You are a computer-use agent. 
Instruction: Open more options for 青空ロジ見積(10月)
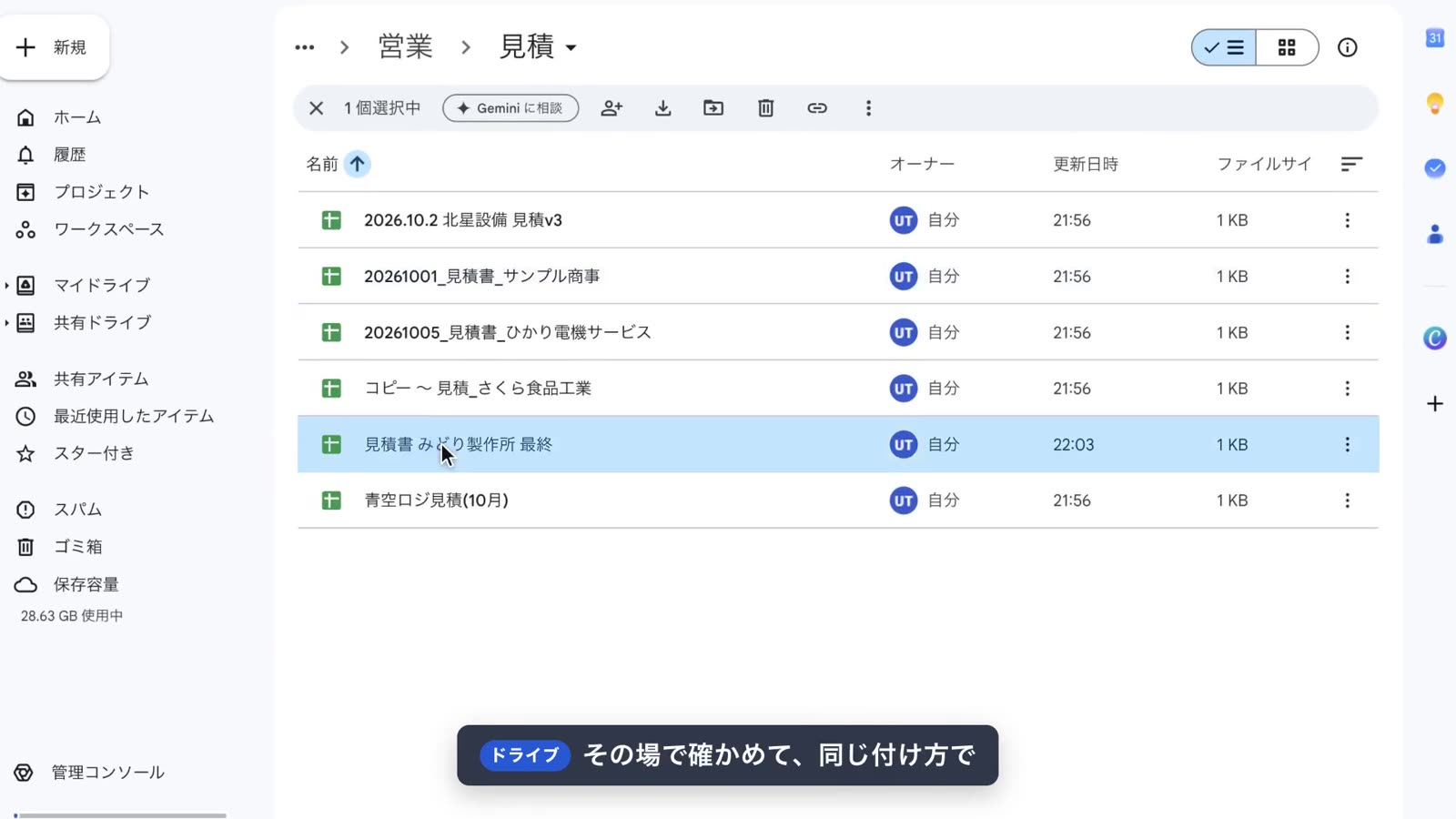coord(1347,500)
